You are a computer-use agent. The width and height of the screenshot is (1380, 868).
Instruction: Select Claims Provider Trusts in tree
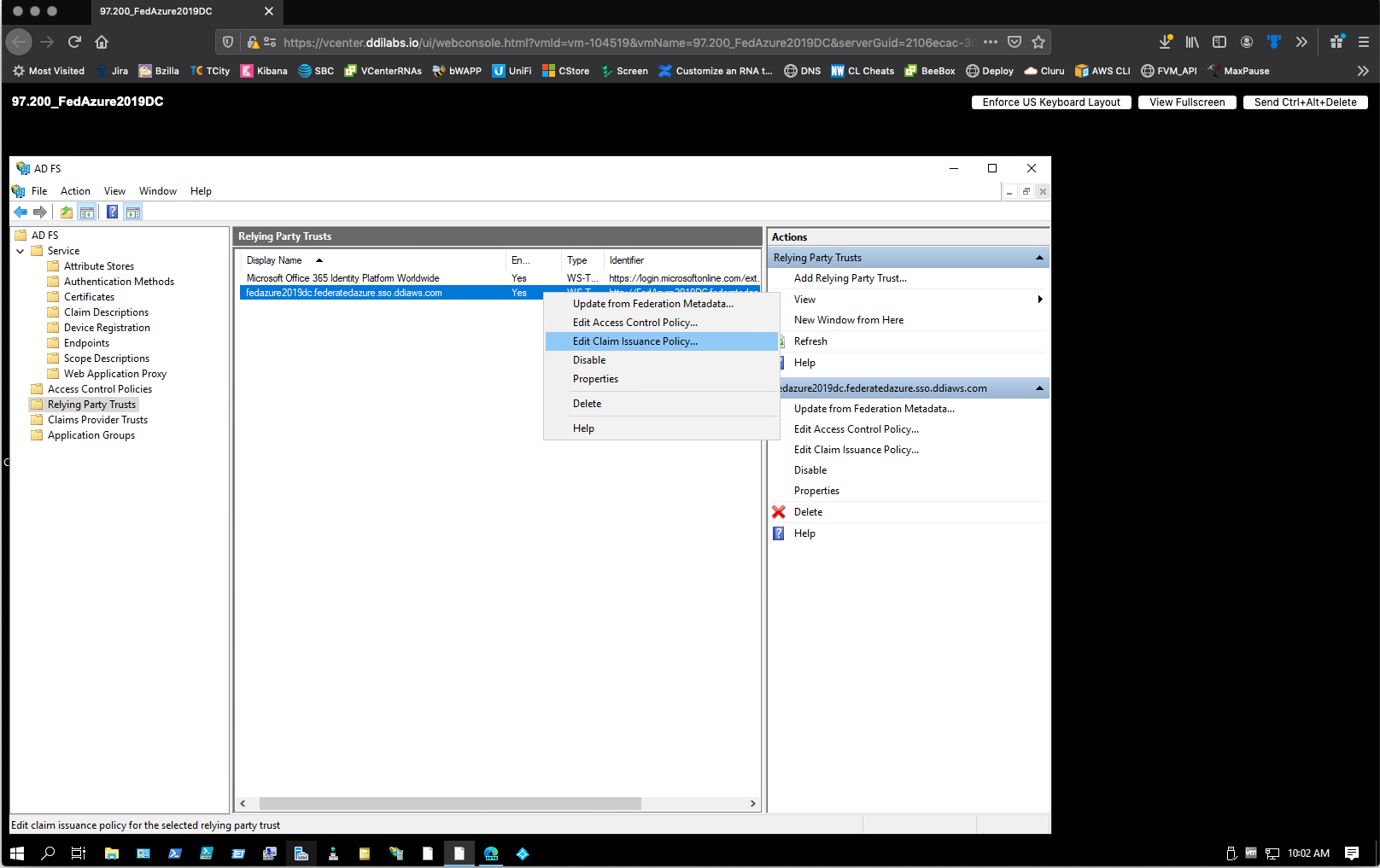pyautogui.click(x=97, y=420)
